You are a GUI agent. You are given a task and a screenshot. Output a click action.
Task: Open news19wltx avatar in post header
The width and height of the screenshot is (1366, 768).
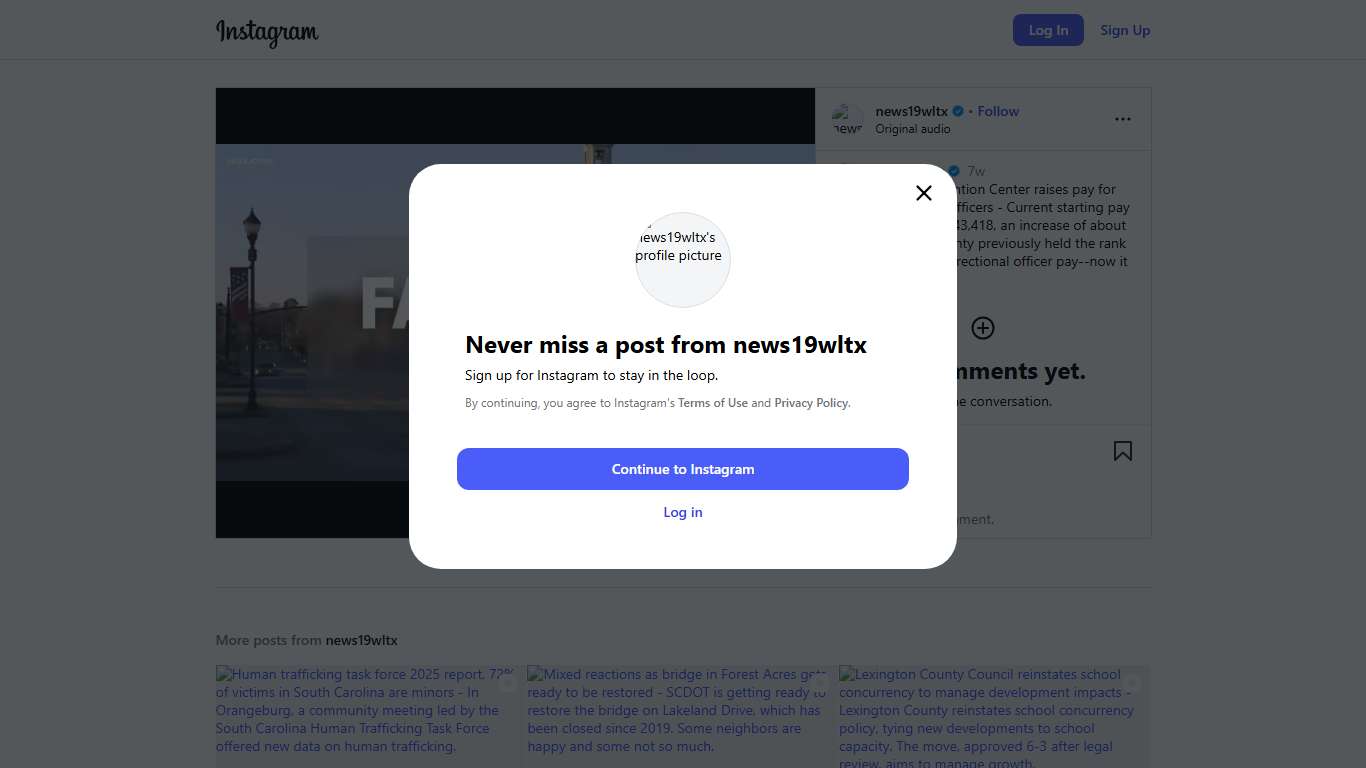(x=847, y=120)
